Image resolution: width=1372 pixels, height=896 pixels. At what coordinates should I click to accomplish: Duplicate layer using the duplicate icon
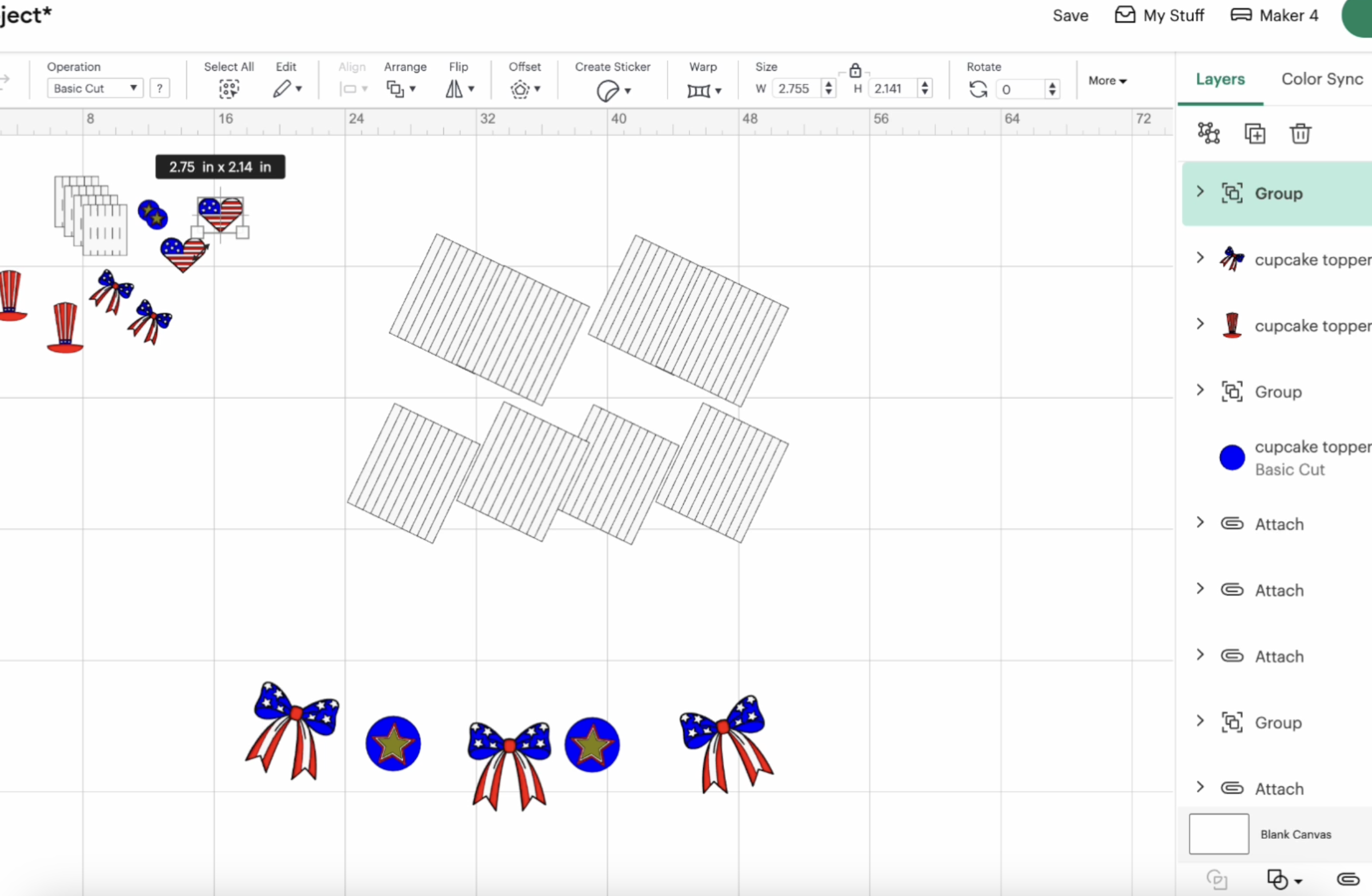pyautogui.click(x=1254, y=134)
